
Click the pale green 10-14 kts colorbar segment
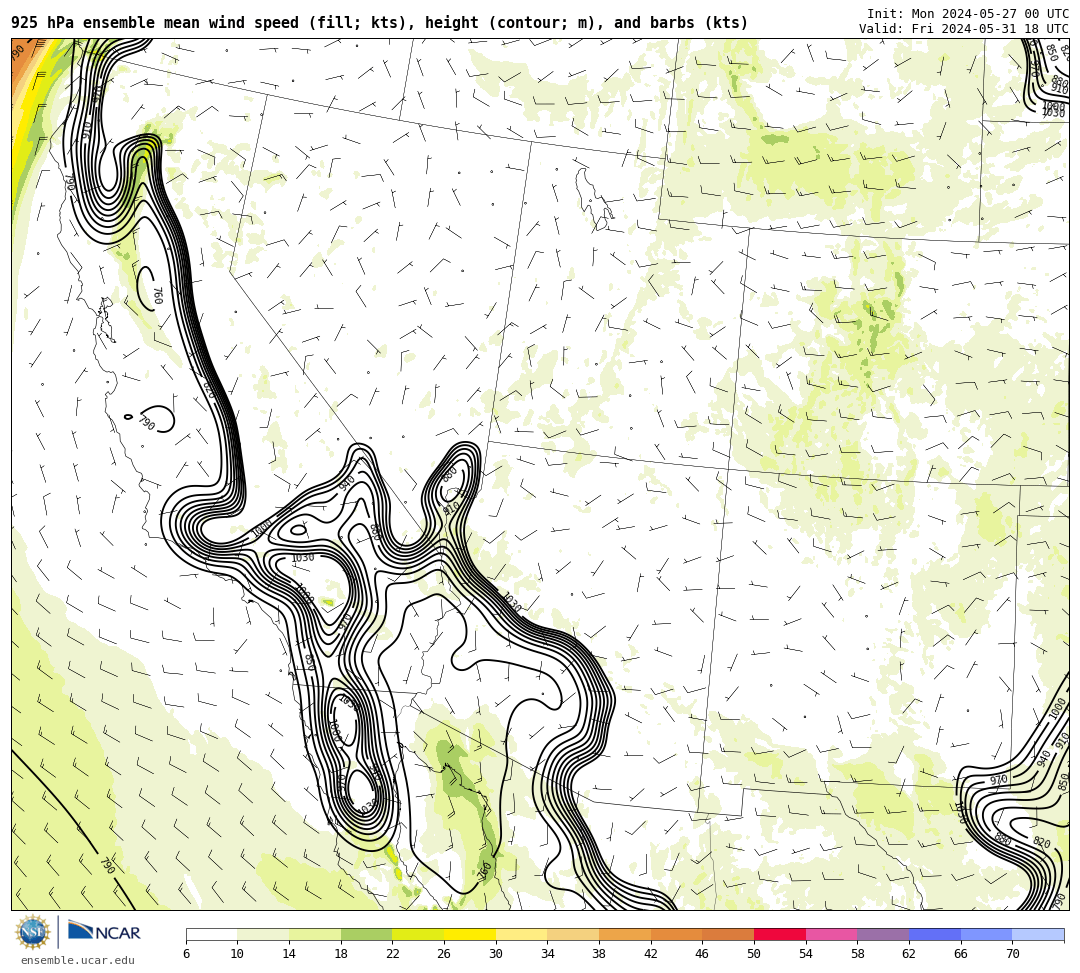263,934
